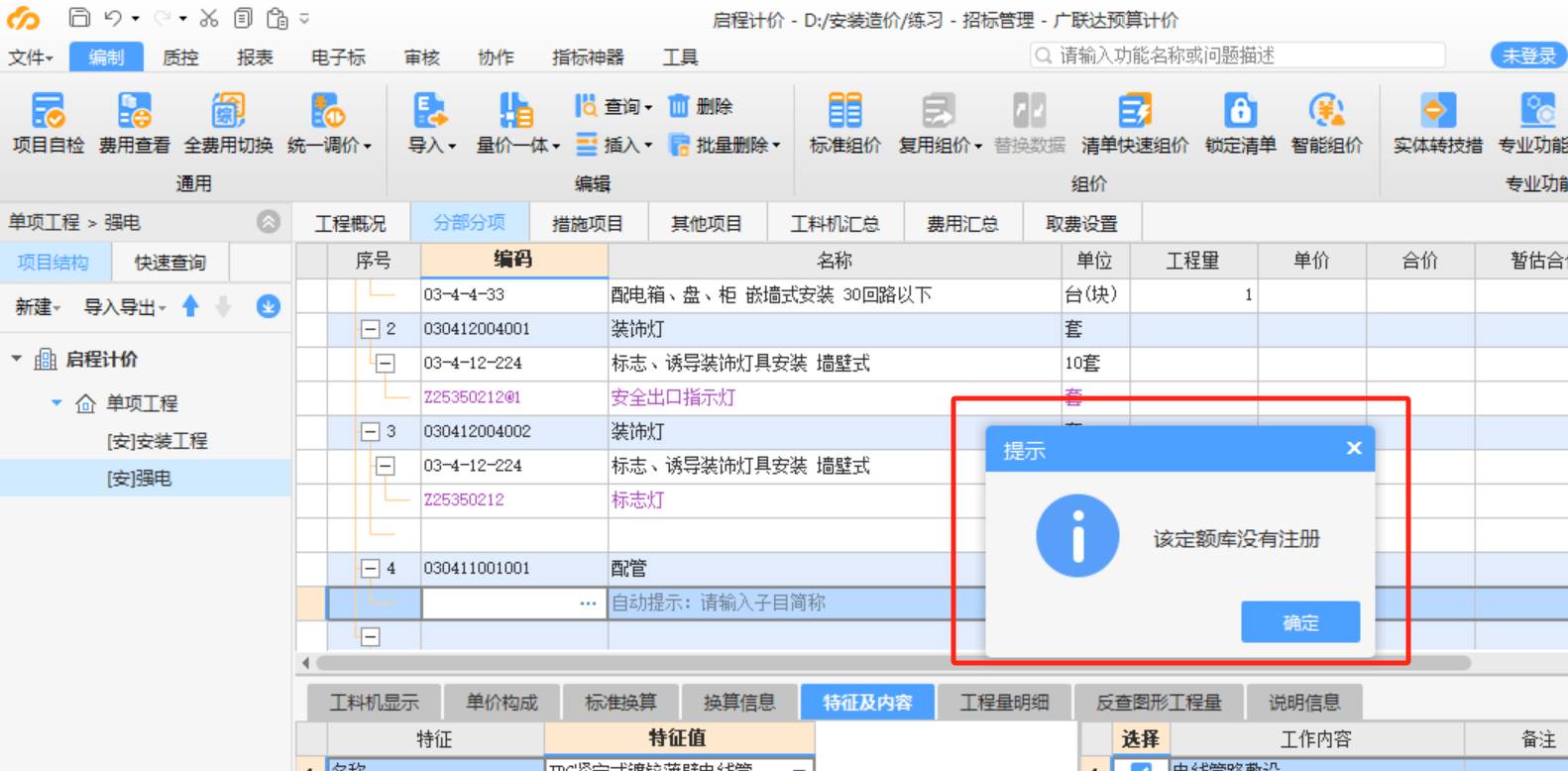
Task: Click the 查询 search tool
Action: (x=614, y=106)
